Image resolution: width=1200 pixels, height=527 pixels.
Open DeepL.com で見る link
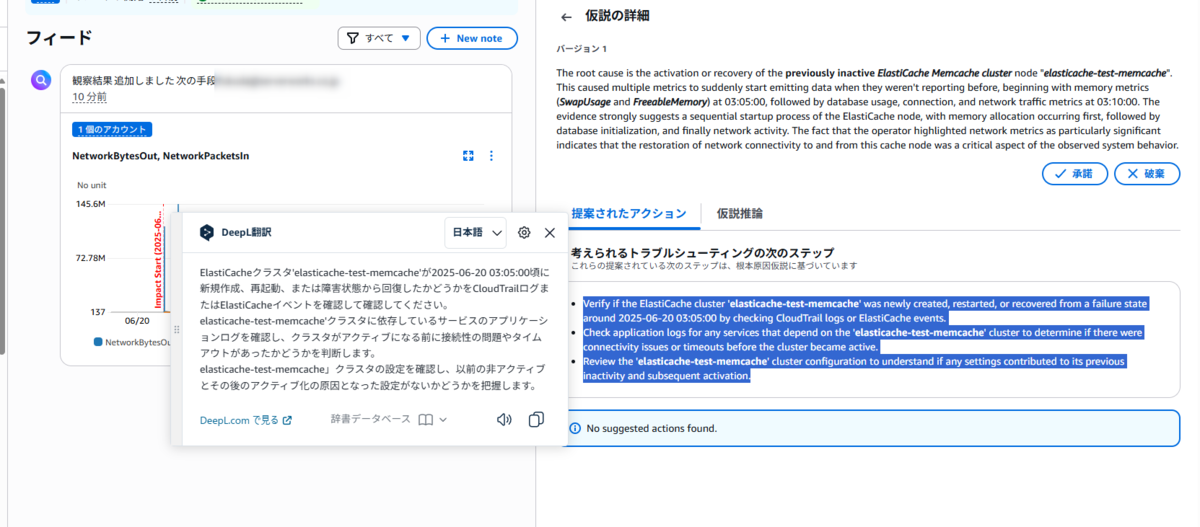246,420
